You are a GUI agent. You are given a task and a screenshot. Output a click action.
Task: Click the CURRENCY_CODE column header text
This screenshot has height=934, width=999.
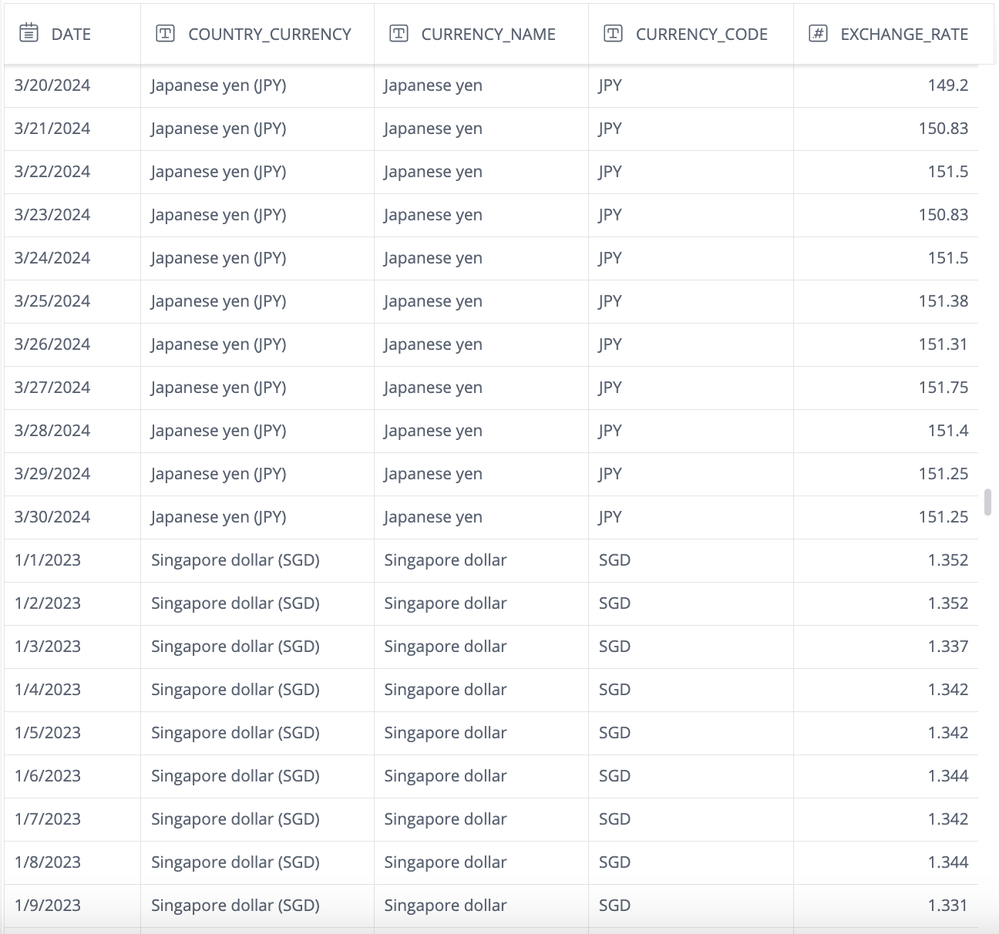(701, 34)
